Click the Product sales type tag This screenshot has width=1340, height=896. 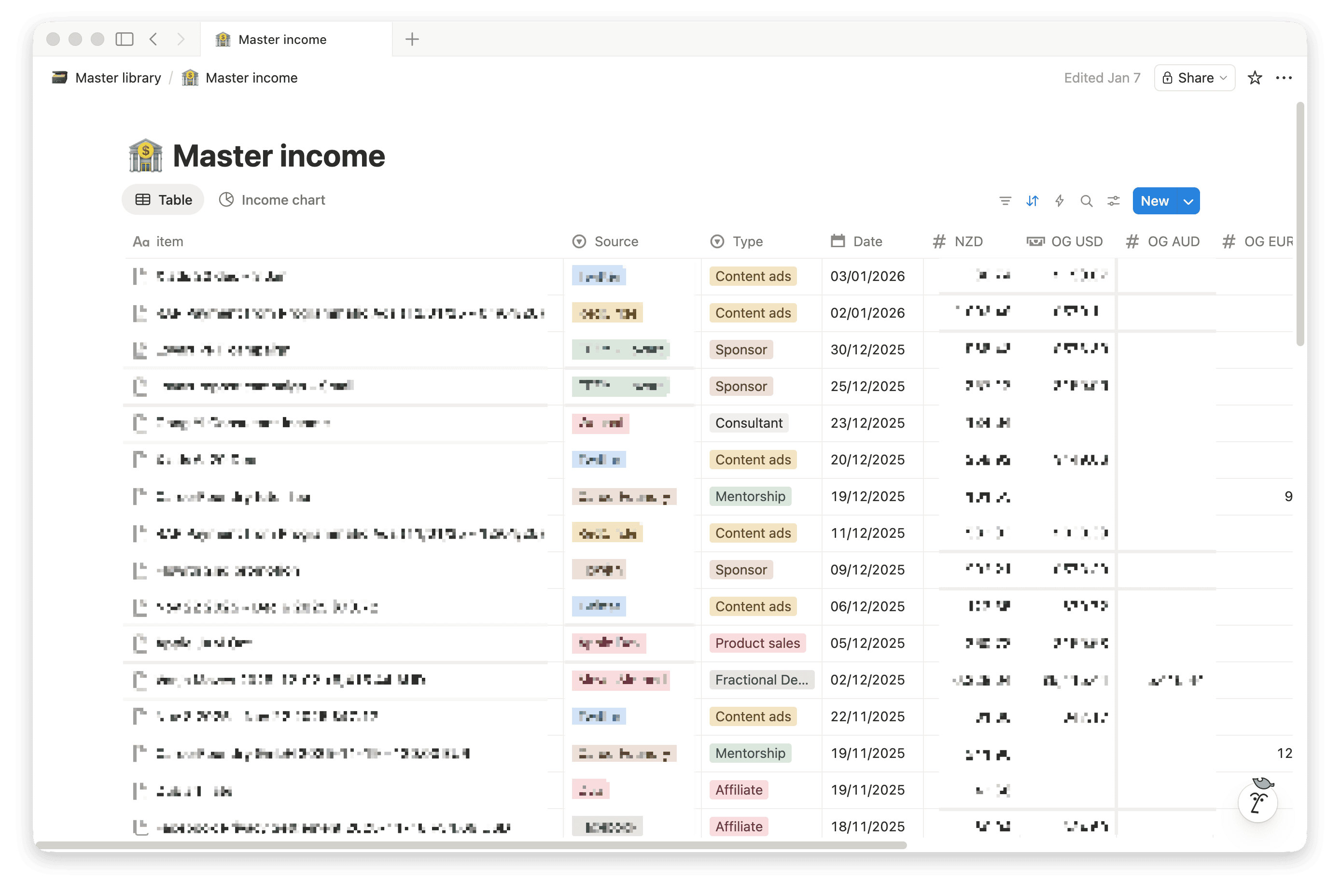pyautogui.click(x=757, y=643)
